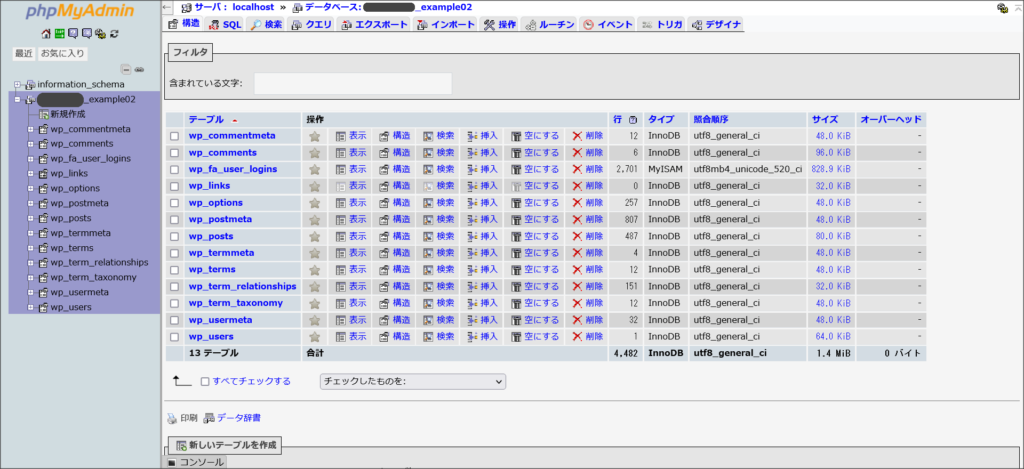Click the home icon in the sidebar
Viewport: 1024px width, 469px height.
(47, 33)
